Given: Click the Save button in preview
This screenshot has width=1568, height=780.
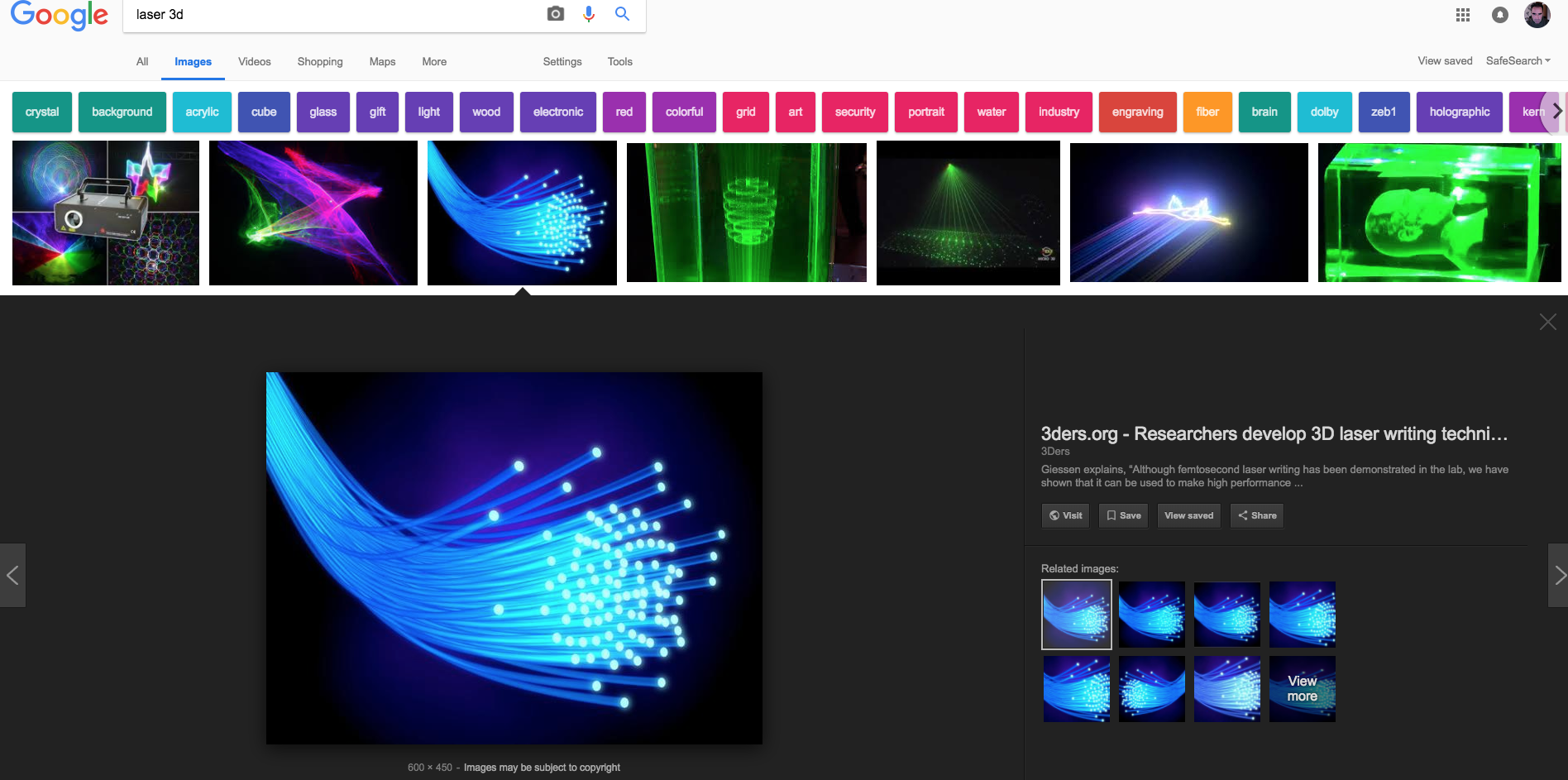Looking at the screenshot, I should coord(1123,515).
